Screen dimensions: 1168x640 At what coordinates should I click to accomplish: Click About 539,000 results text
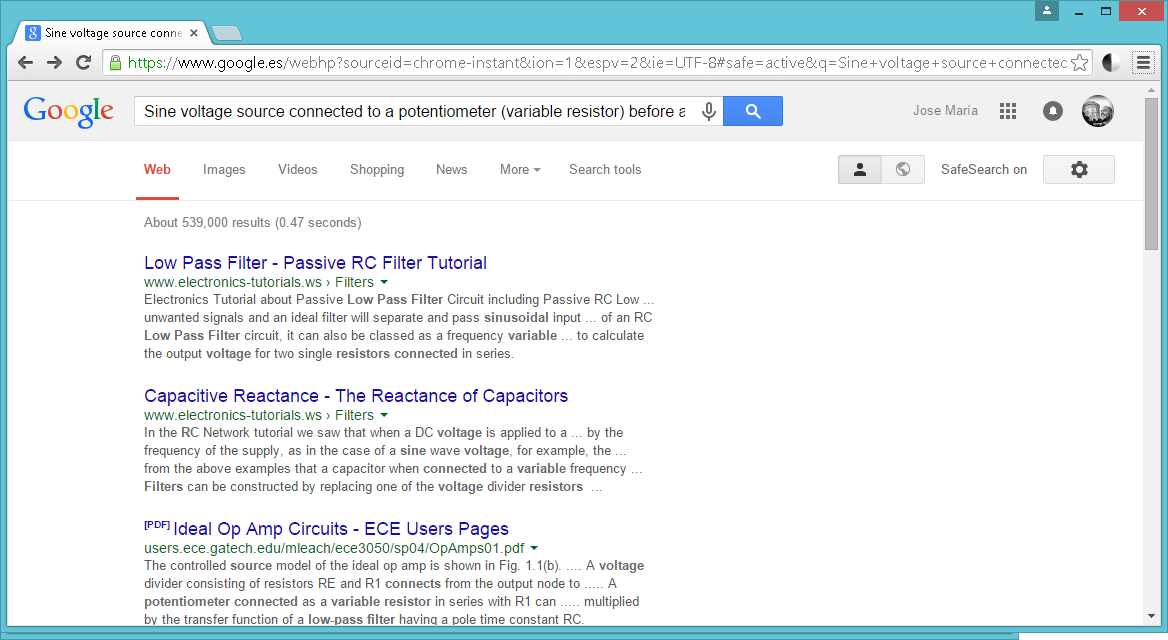(x=253, y=223)
